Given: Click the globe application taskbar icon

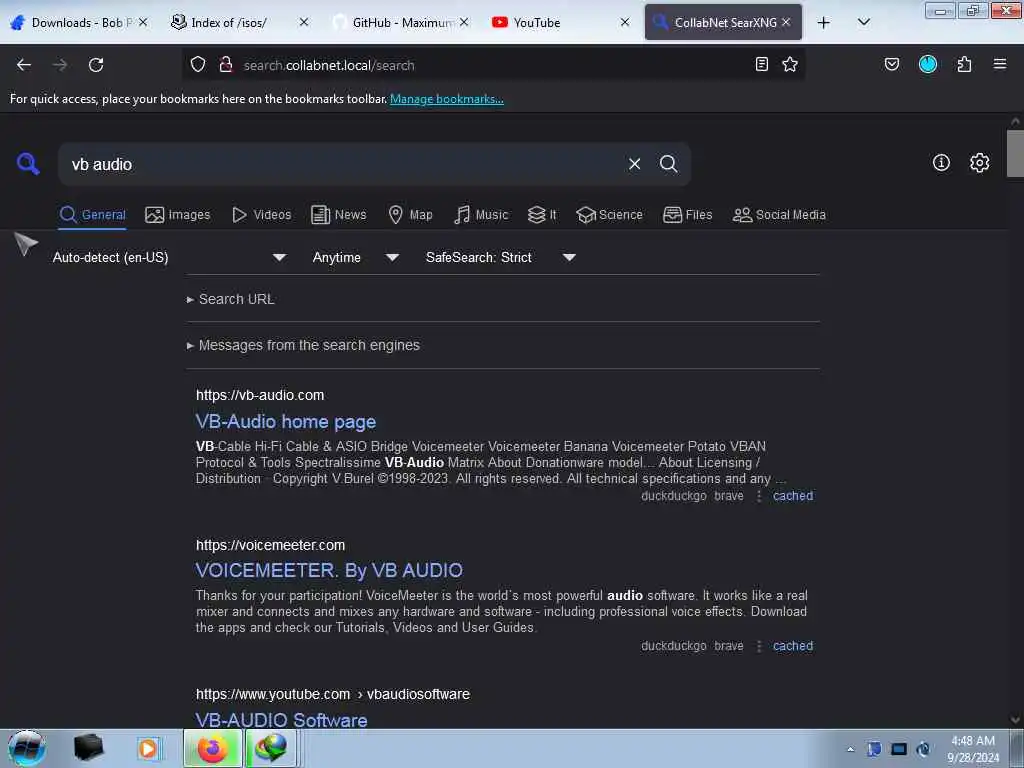Looking at the screenshot, I should [271, 748].
